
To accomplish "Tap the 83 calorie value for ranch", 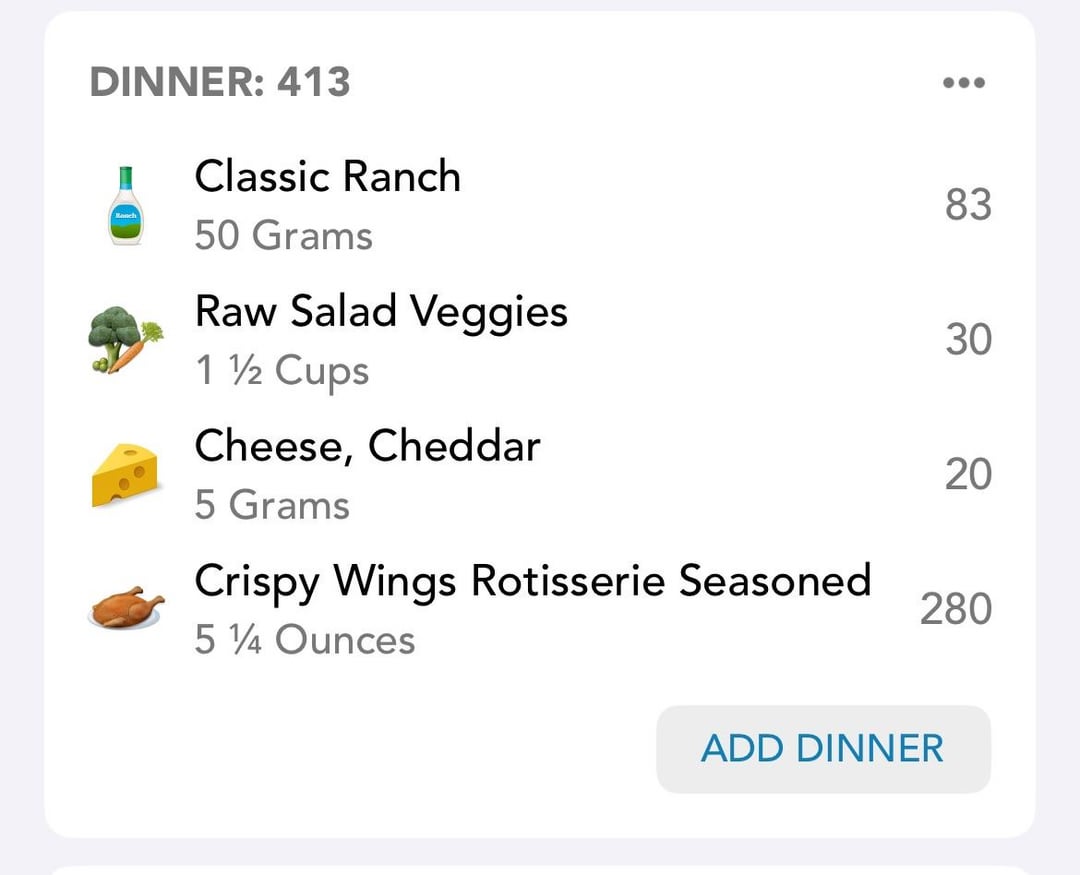I will (x=968, y=205).
